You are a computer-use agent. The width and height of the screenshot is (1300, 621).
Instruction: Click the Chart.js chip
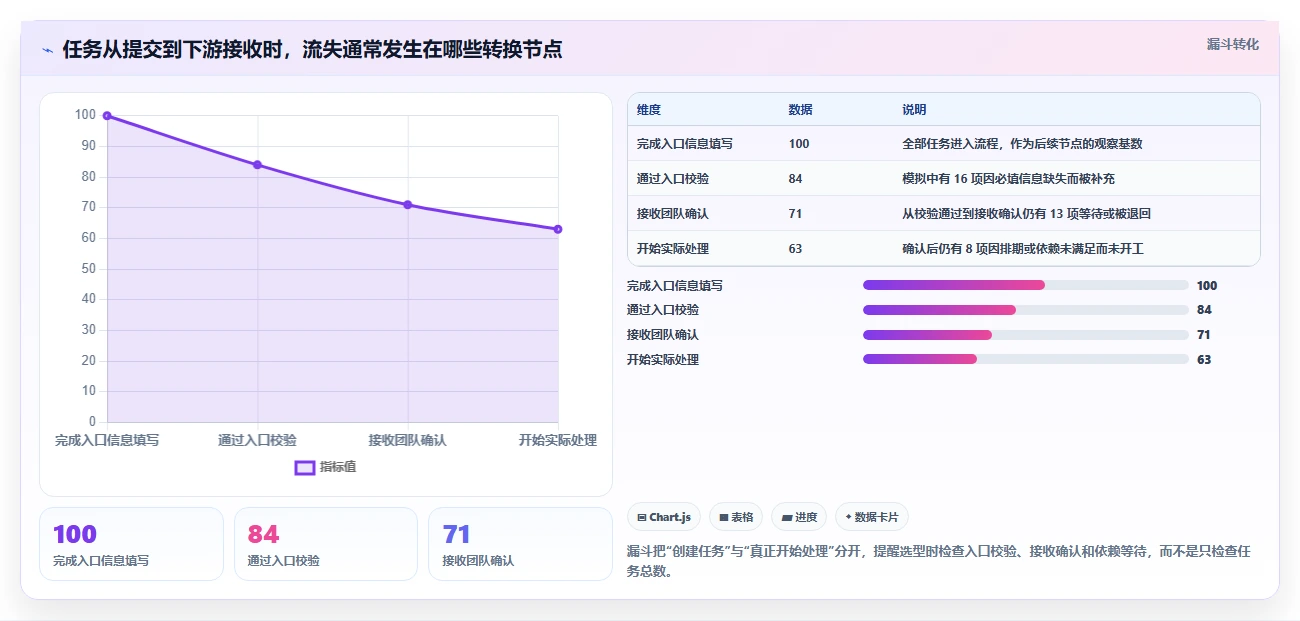[x=664, y=517]
